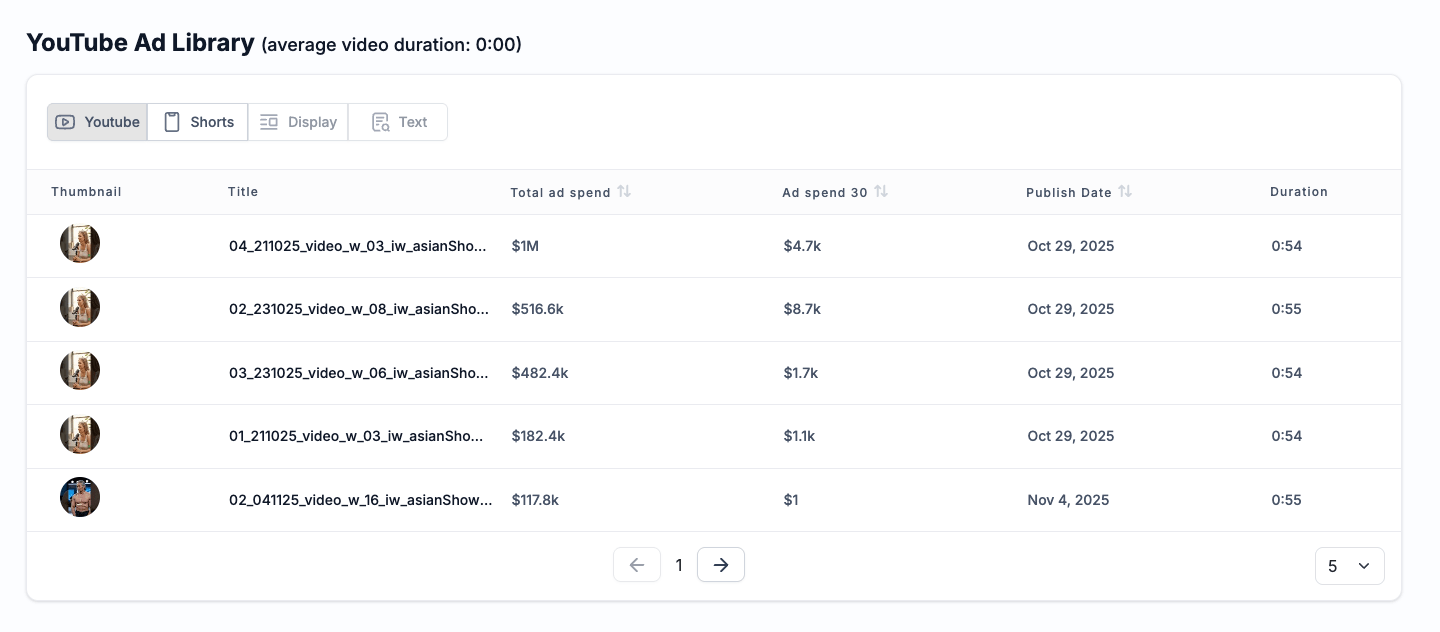Click thumbnail of 03_231025 video ad
This screenshot has width=1440, height=632.
pos(80,371)
